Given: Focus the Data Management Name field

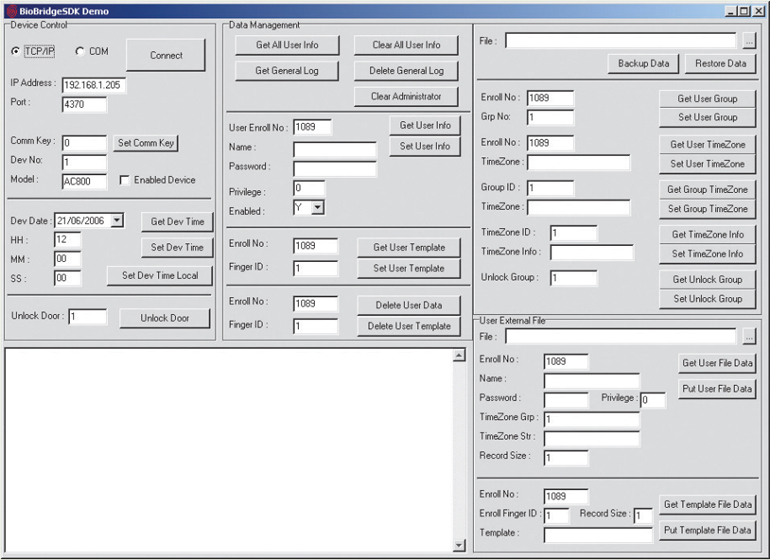Looking at the screenshot, I should [335, 149].
